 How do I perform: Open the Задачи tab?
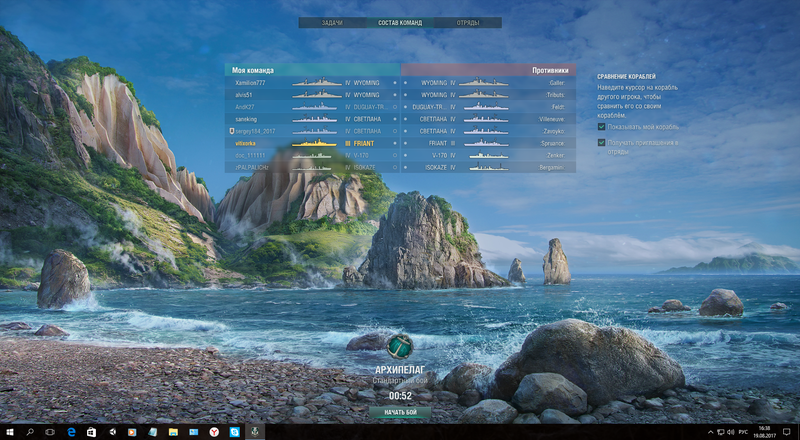coord(332,23)
